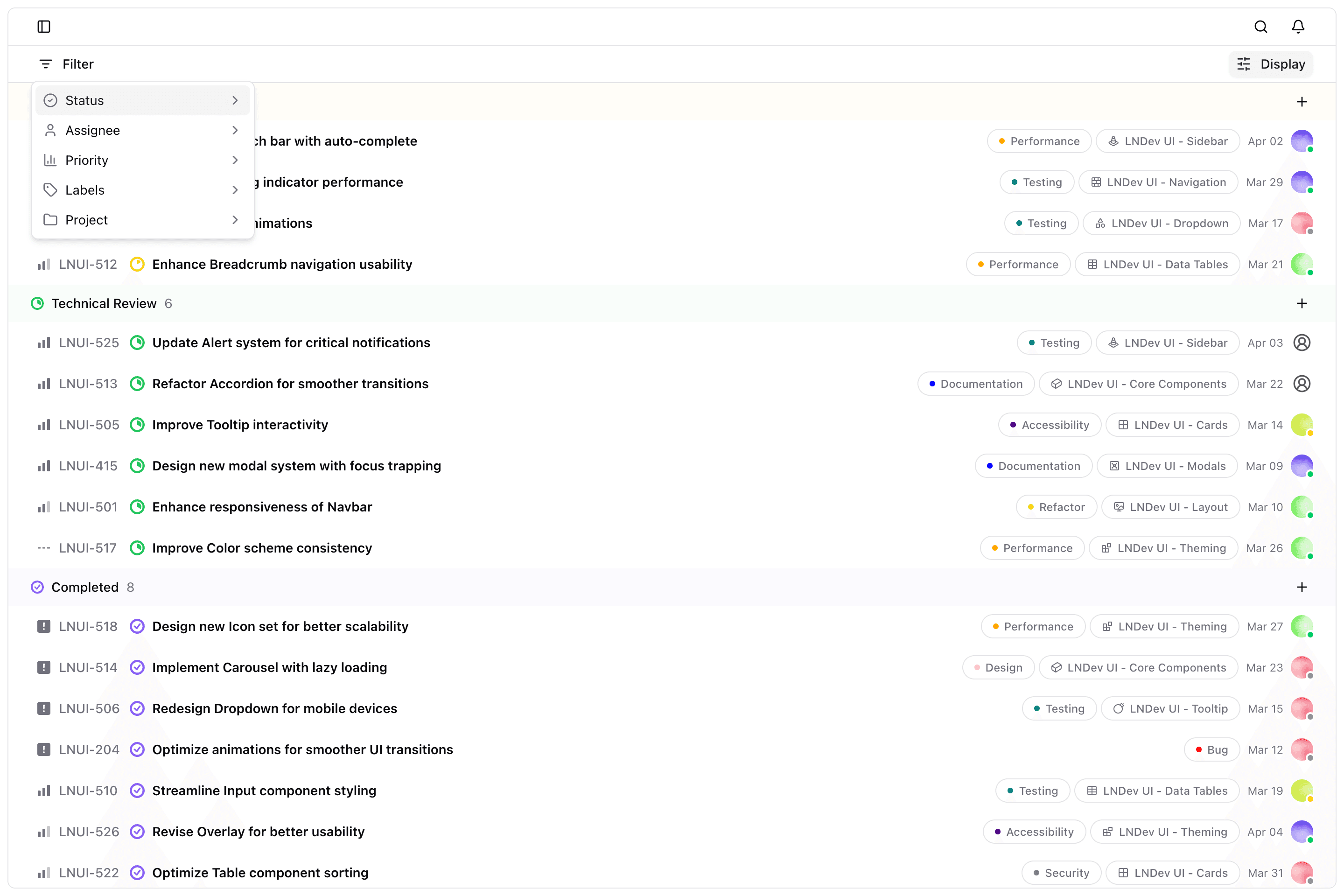Image resolution: width=1344 pixels, height=896 pixels.
Task: Open the Display options
Action: (1270, 63)
